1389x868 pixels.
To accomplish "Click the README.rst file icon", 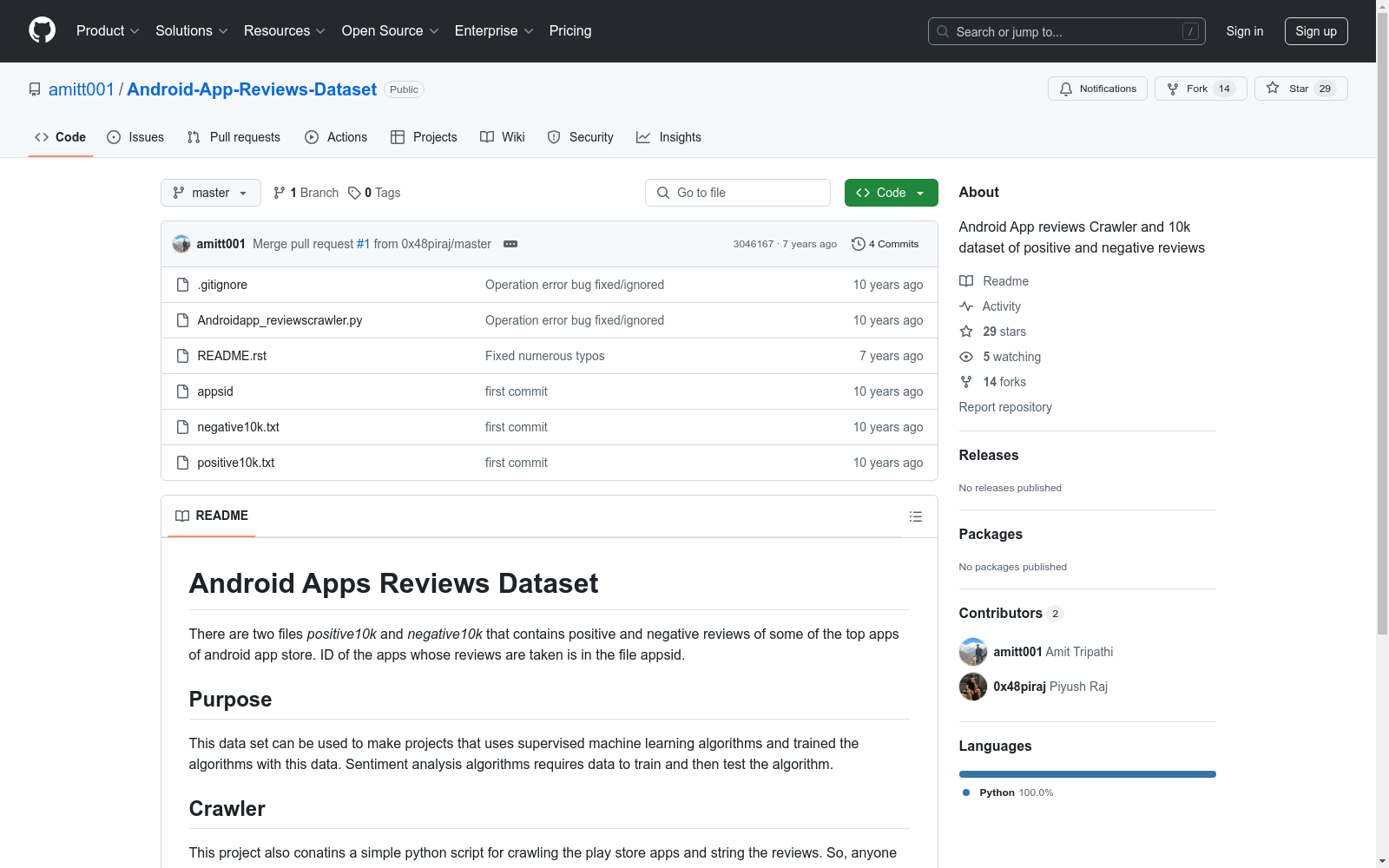I will point(182,356).
